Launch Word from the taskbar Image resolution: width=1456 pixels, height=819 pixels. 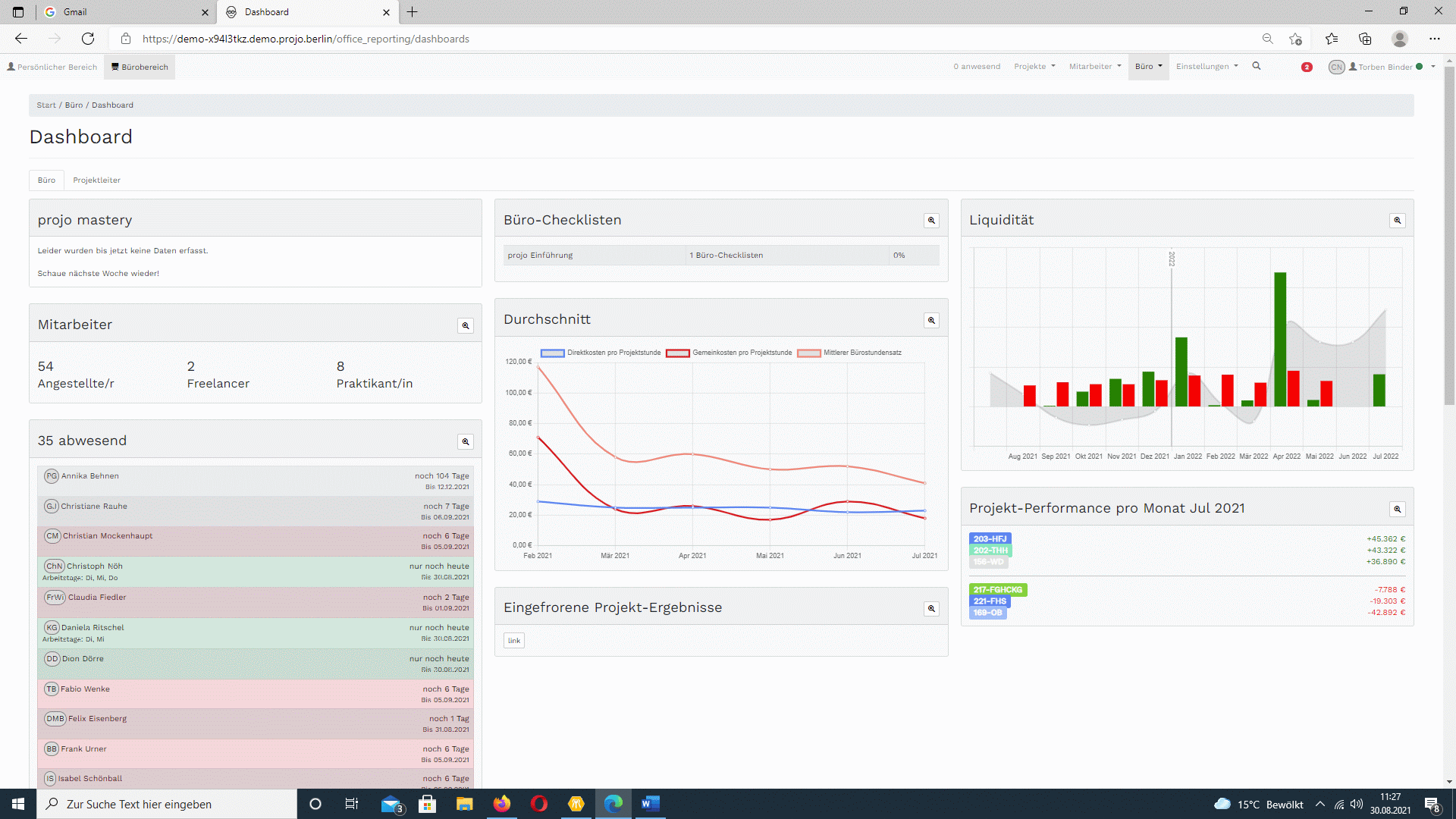click(649, 804)
